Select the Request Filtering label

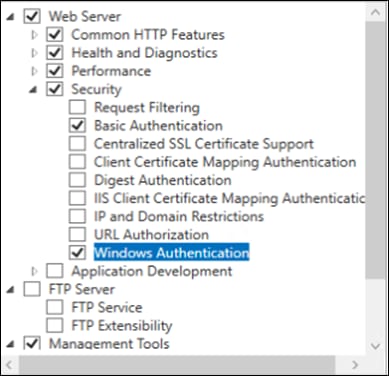(x=147, y=107)
